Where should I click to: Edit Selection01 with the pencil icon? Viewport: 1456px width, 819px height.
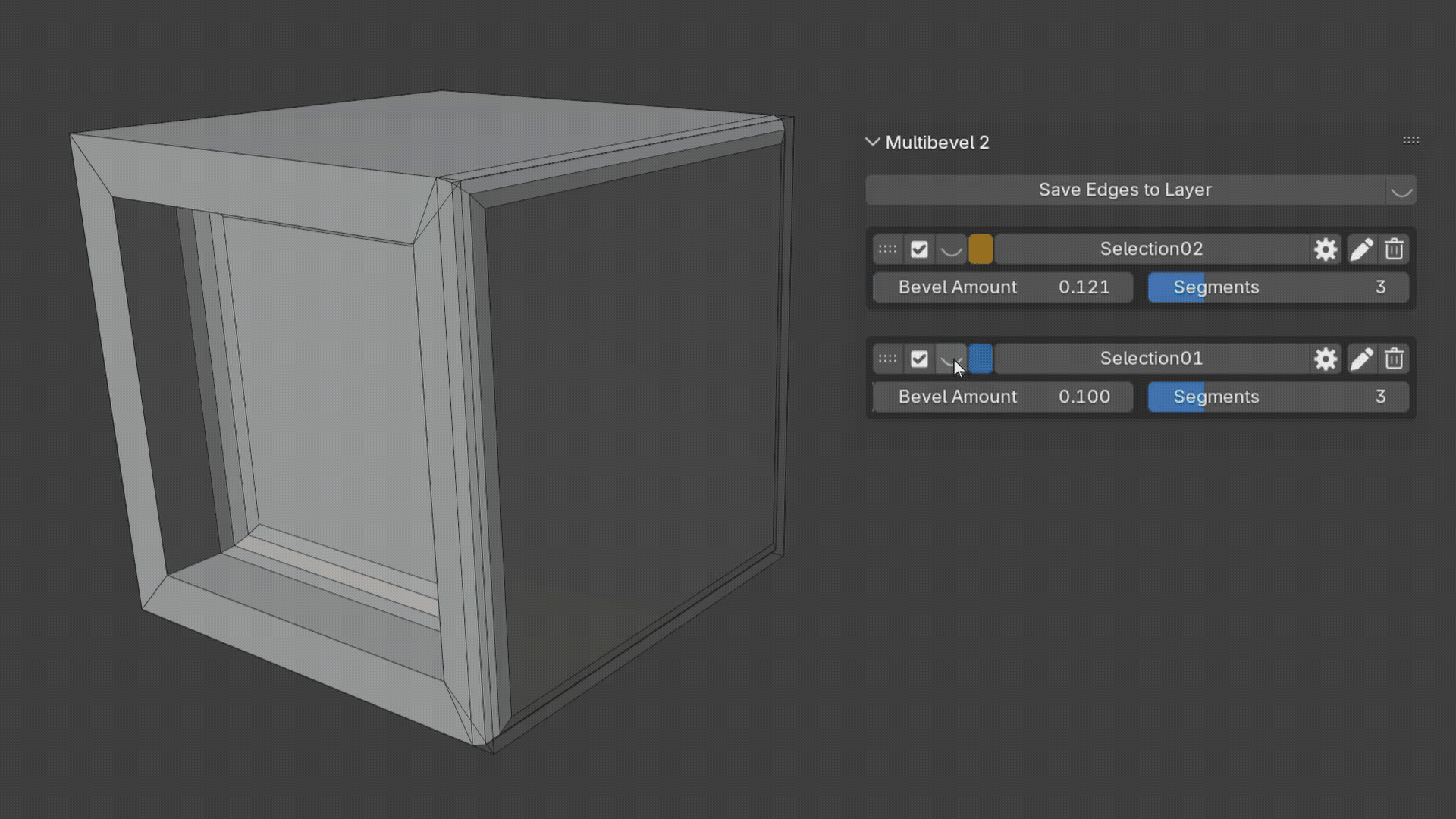coord(1361,359)
